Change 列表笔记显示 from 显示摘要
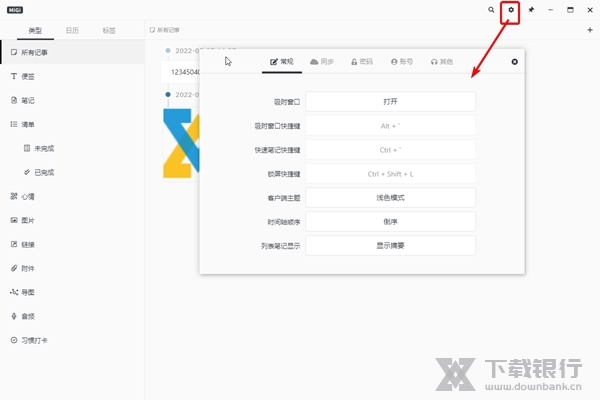The height and width of the screenshot is (400, 600). click(390, 245)
